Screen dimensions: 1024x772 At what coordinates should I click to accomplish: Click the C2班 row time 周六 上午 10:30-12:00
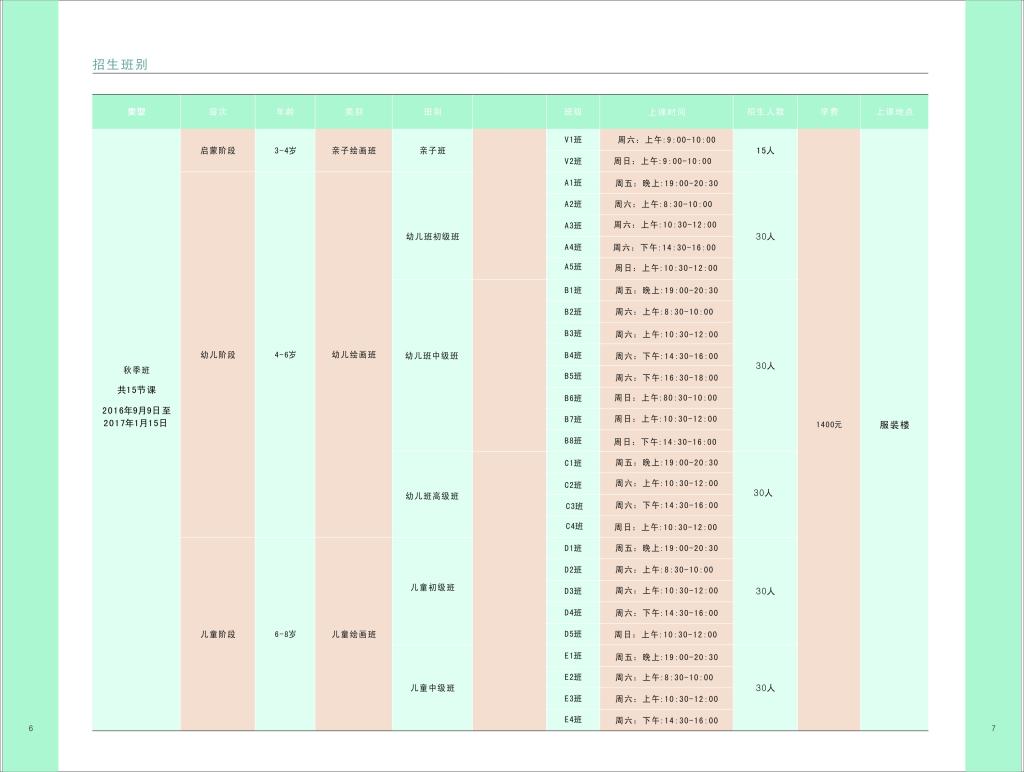[666, 483]
